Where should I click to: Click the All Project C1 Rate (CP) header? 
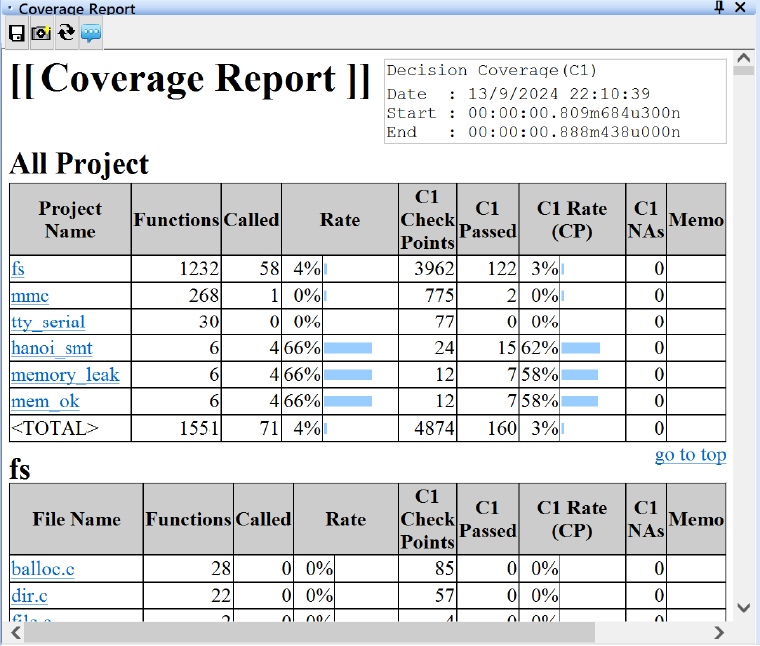[572, 220]
